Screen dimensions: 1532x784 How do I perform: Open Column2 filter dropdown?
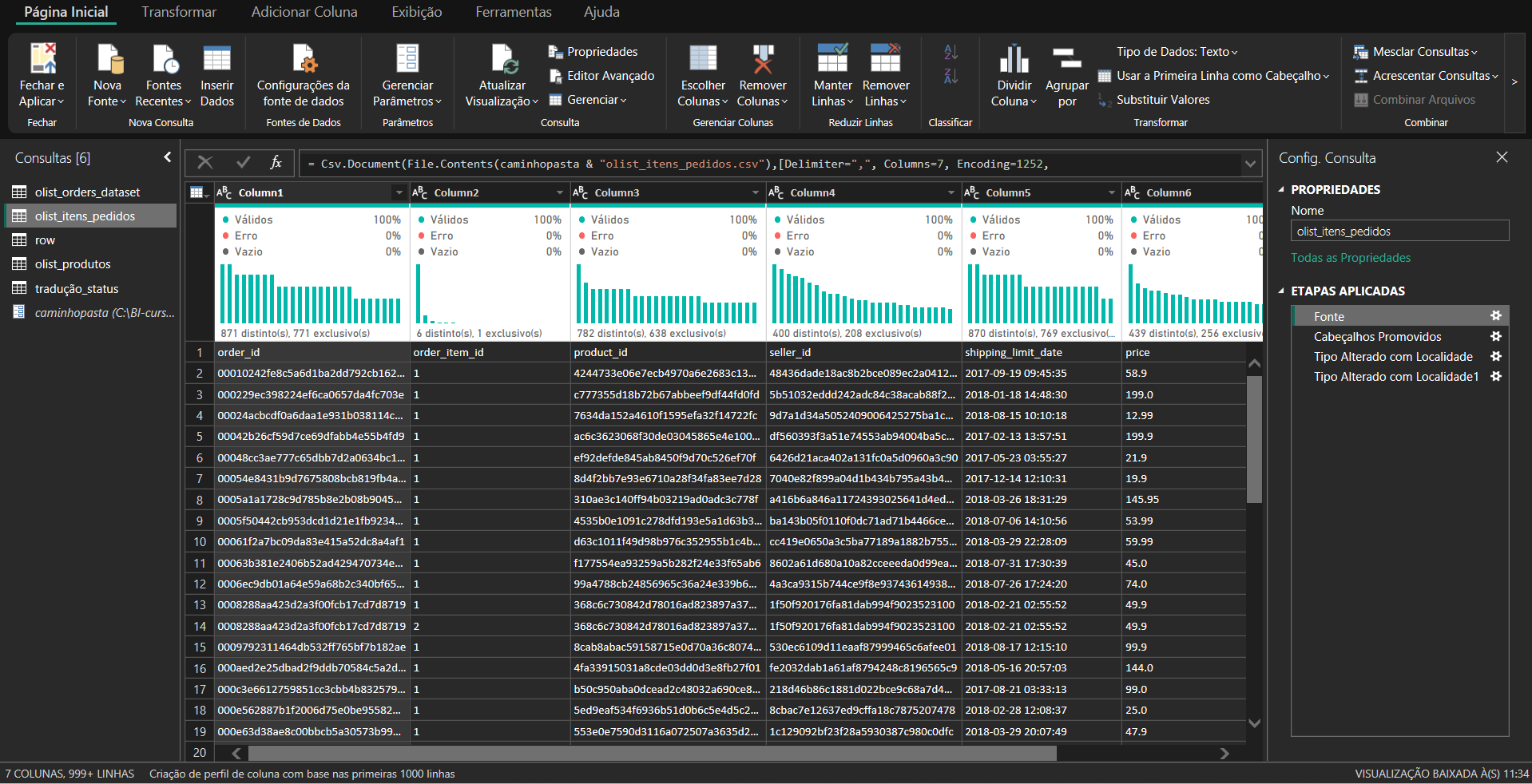point(559,192)
